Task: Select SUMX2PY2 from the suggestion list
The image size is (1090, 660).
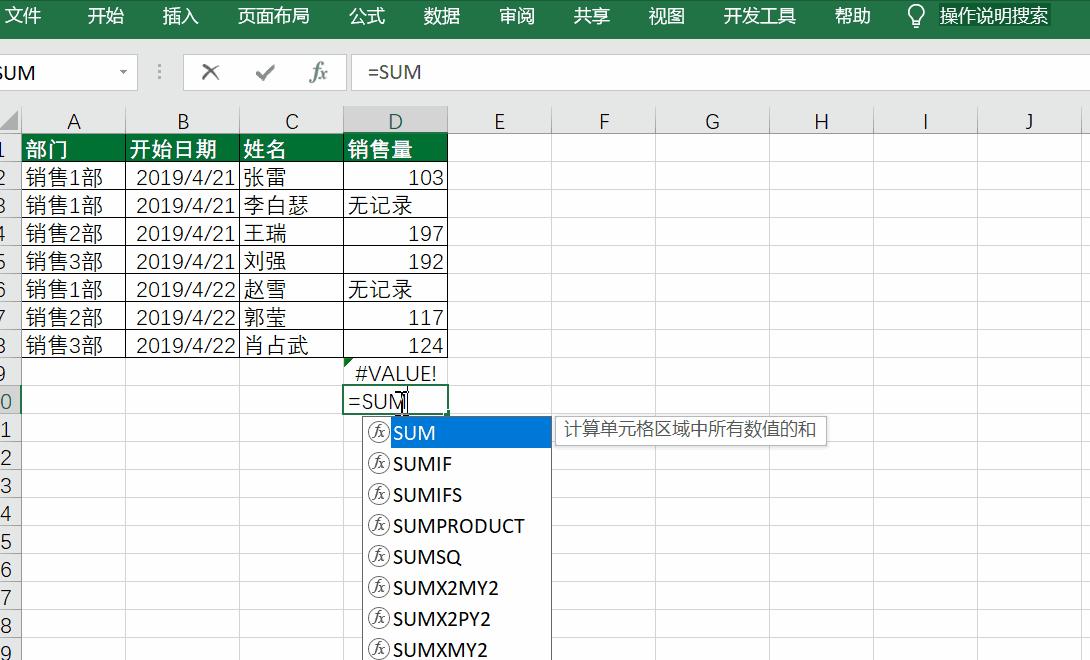Action: pyautogui.click(x=442, y=618)
